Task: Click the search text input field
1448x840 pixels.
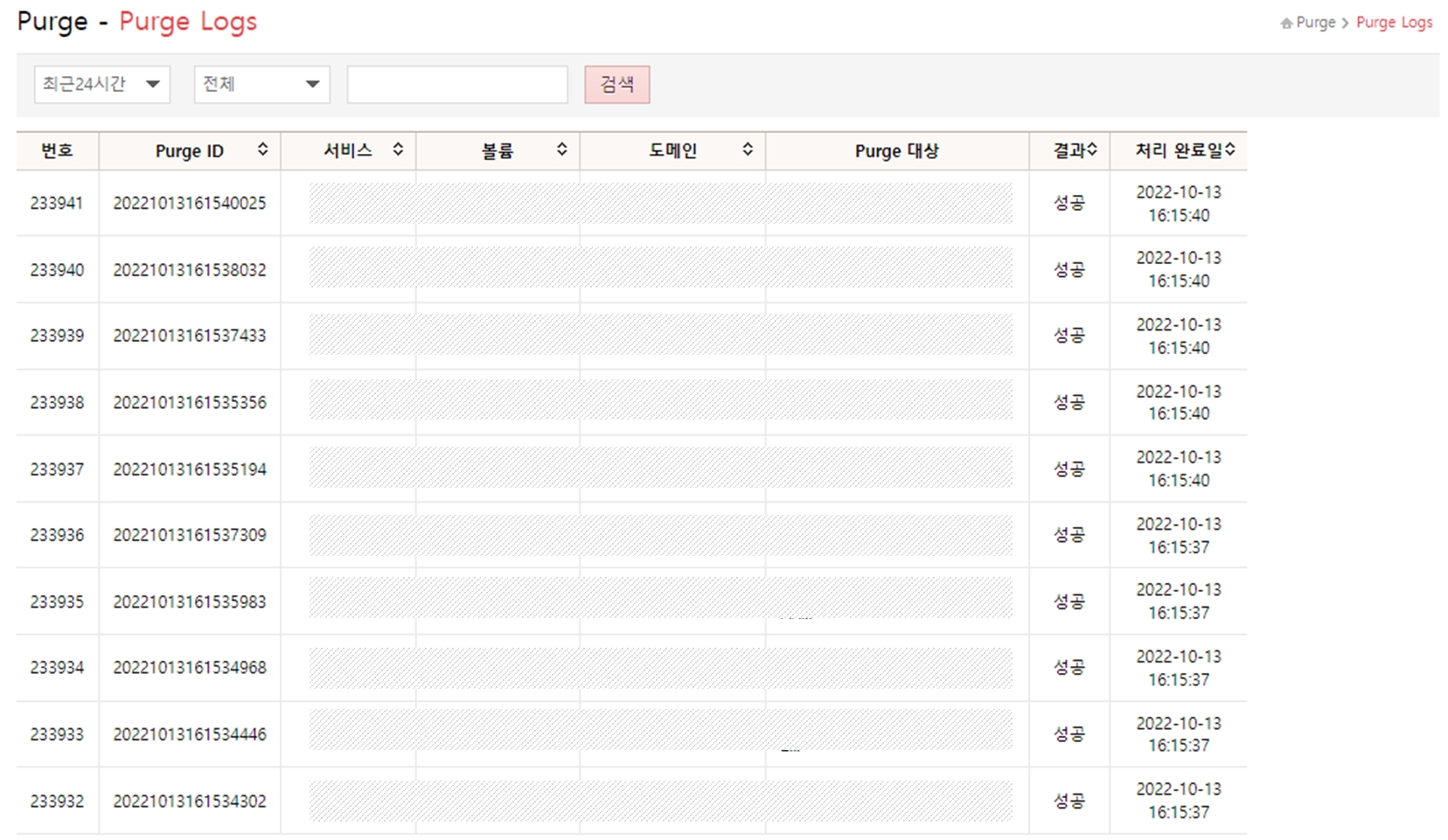Action: (457, 85)
